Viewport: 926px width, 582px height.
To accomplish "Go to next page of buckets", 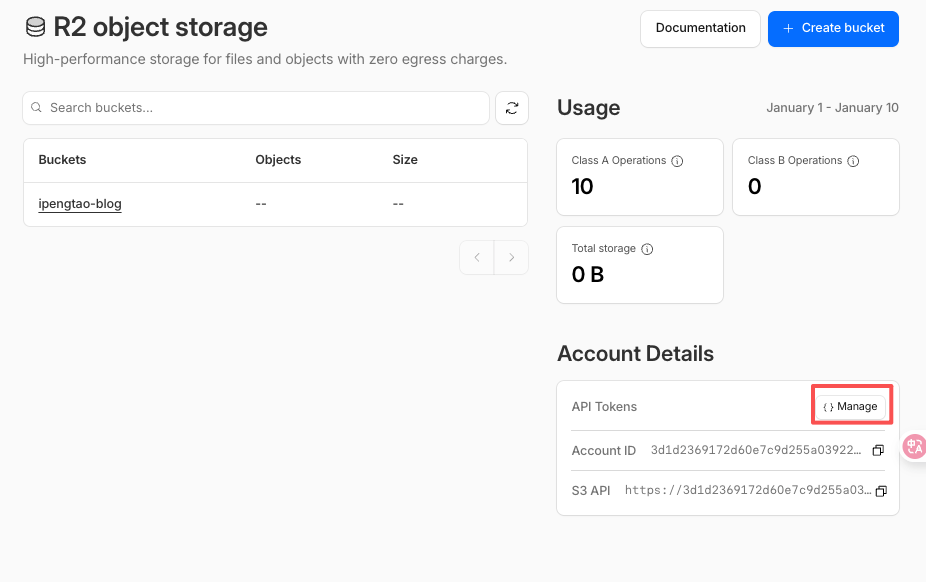I will (x=511, y=257).
